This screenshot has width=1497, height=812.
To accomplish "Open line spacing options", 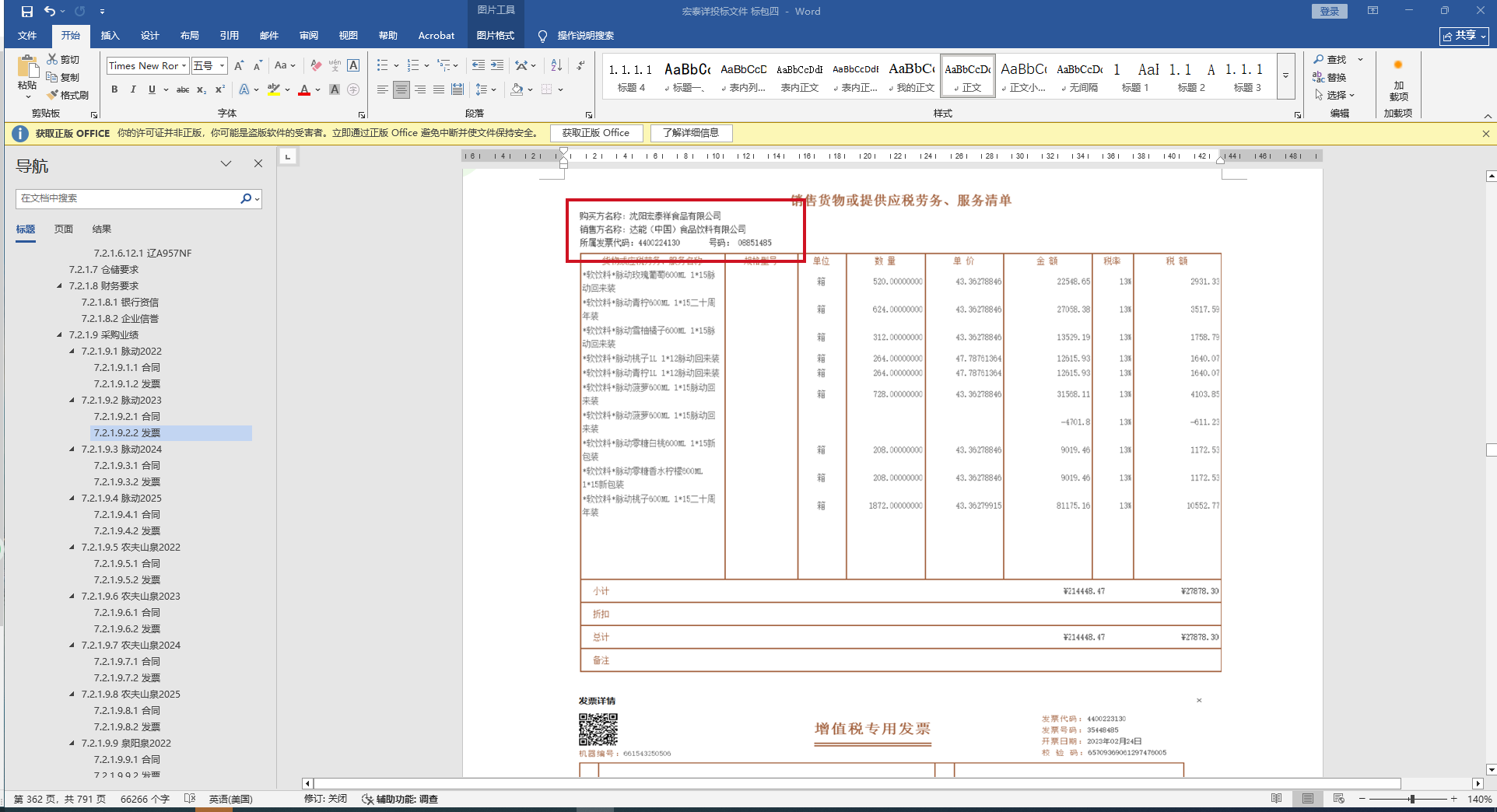I will pyautogui.click(x=482, y=89).
